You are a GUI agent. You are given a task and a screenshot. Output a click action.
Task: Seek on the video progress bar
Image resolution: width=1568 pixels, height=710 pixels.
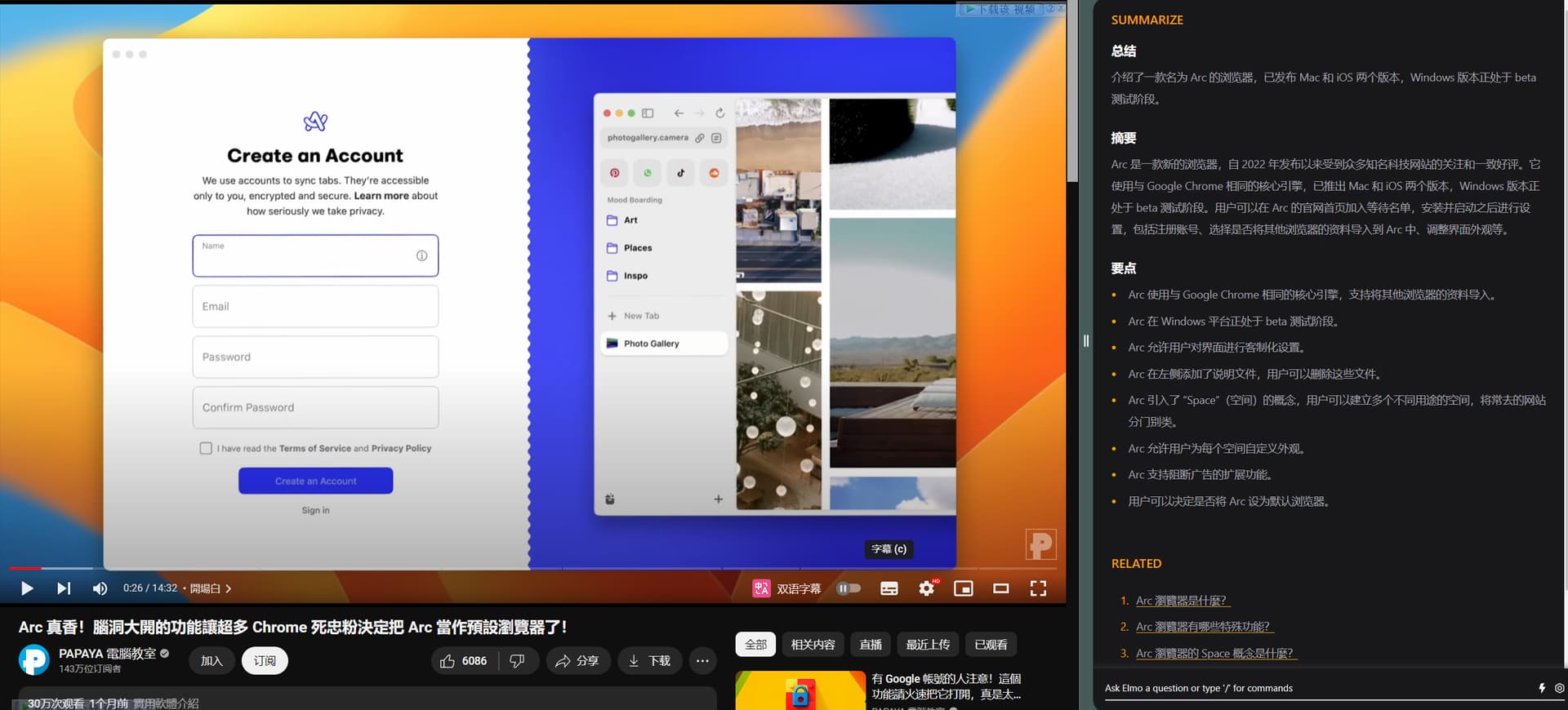pyautogui.click(x=532, y=568)
